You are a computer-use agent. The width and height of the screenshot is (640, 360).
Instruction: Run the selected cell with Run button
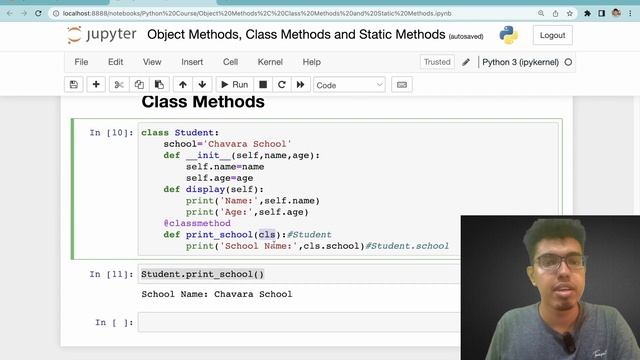(x=235, y=84)
